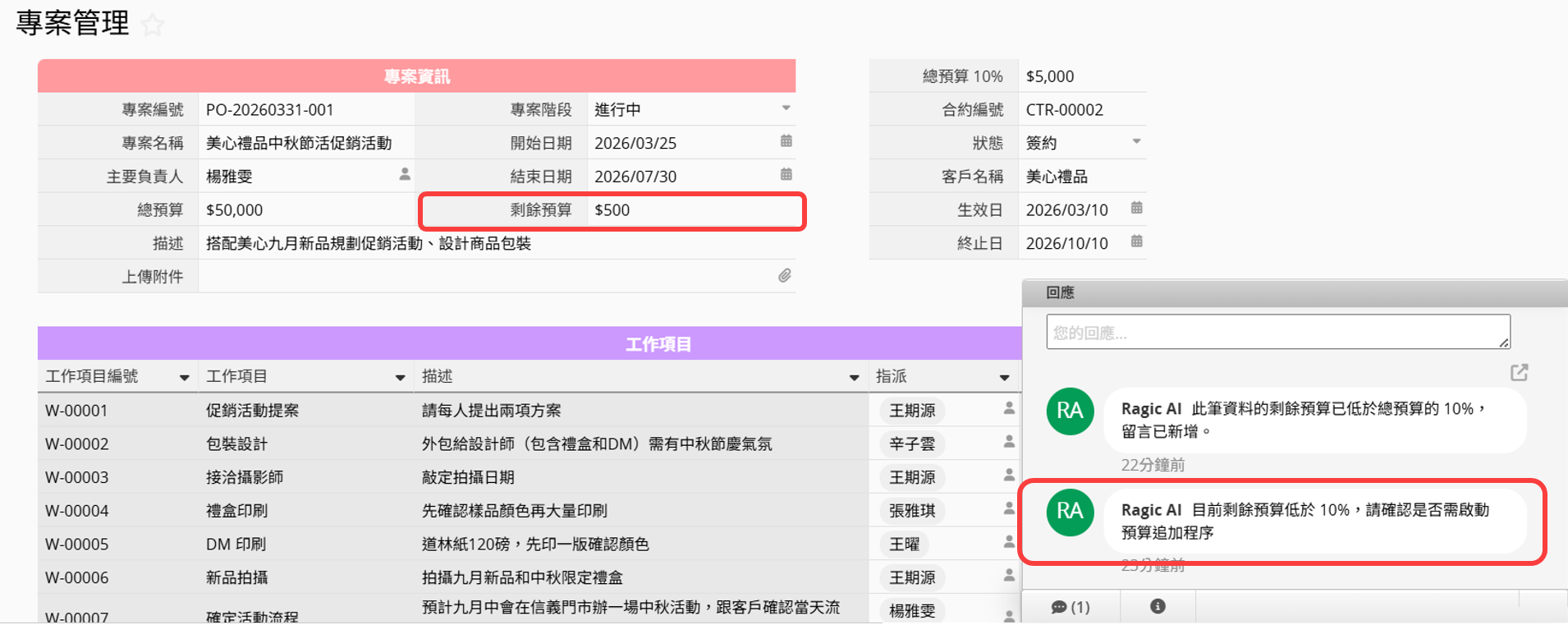
Task: Switch to the comments tab (1)
Action: pos(1071,607)
